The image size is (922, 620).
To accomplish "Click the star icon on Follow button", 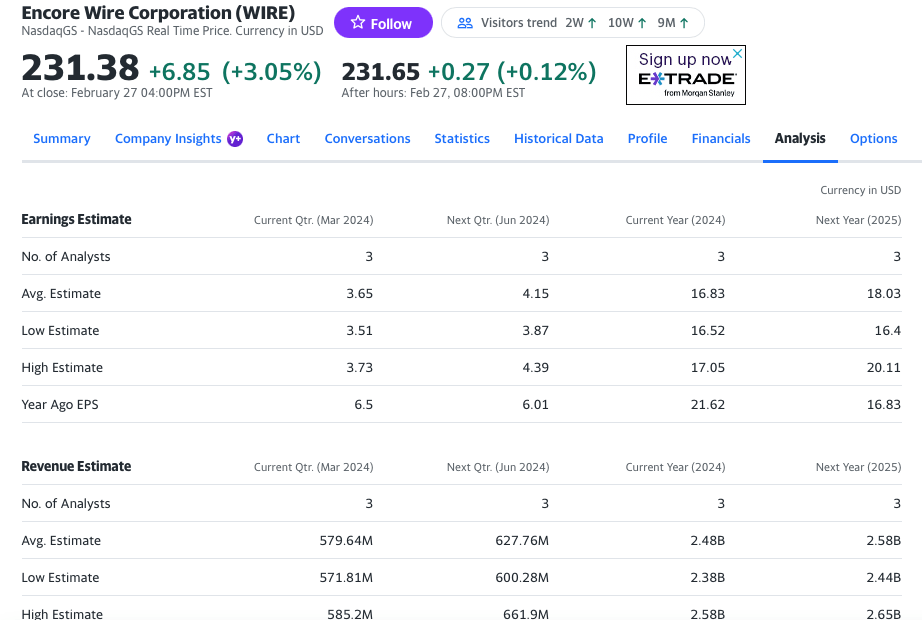I will (x=358, y=23).
